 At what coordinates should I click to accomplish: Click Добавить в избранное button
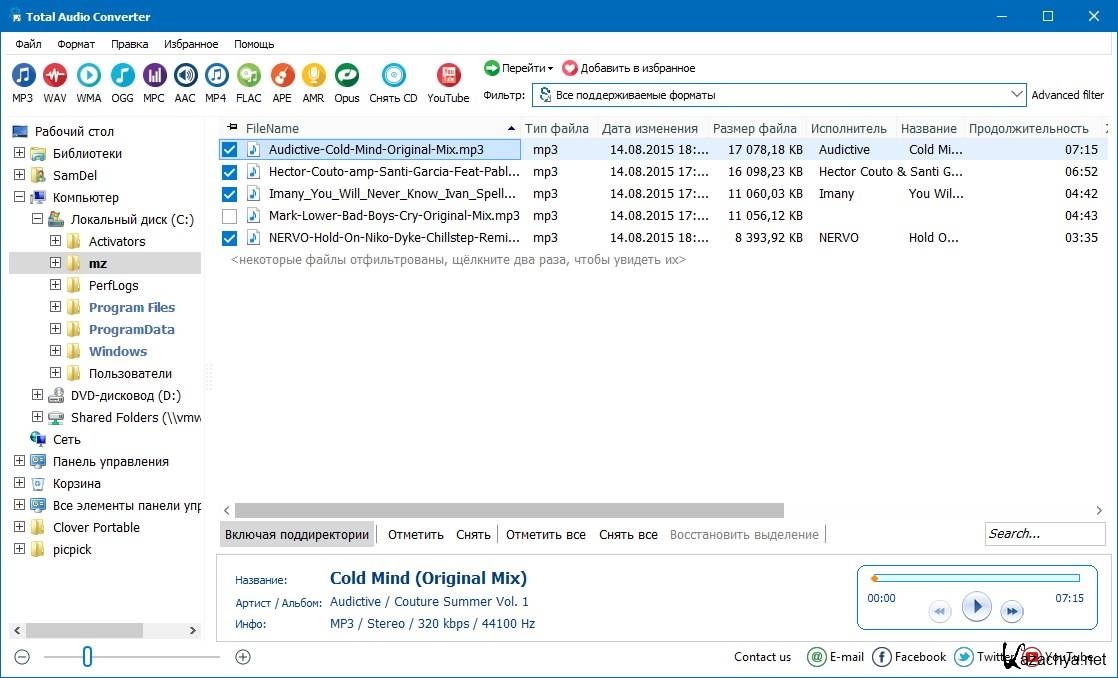(x=628, y=68)
